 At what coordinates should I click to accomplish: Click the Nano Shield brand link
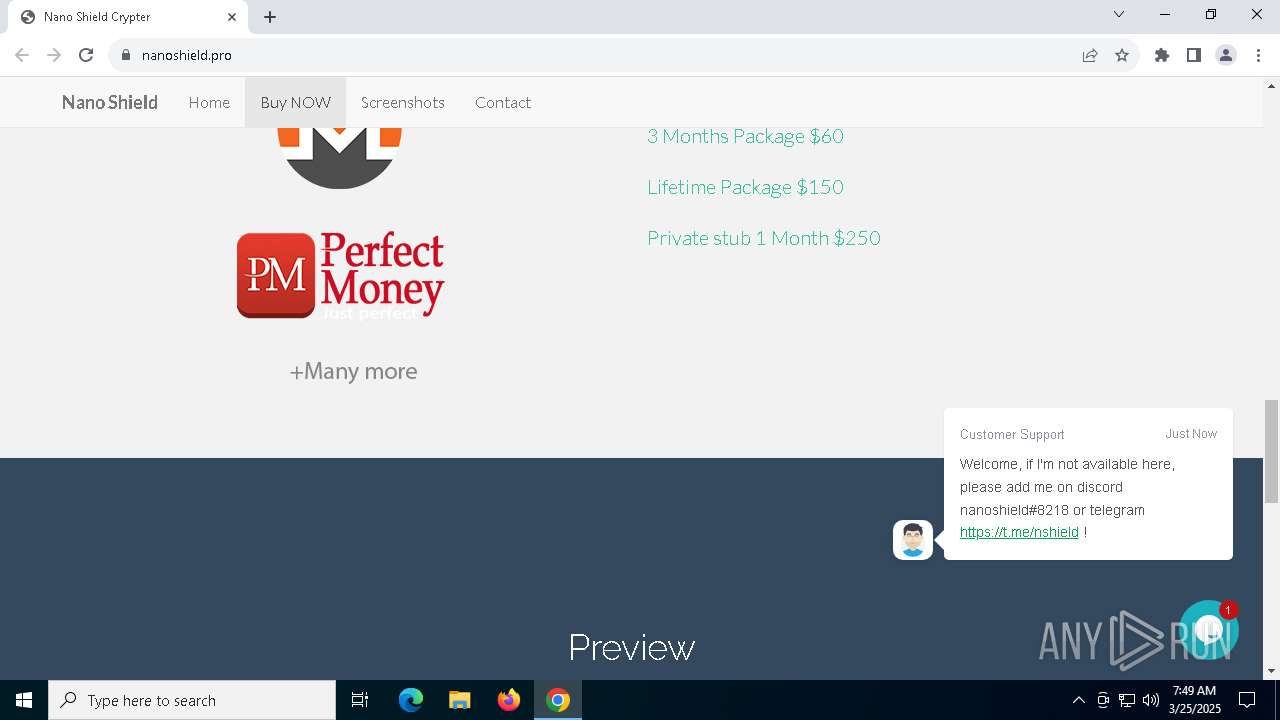coord(110,102)
